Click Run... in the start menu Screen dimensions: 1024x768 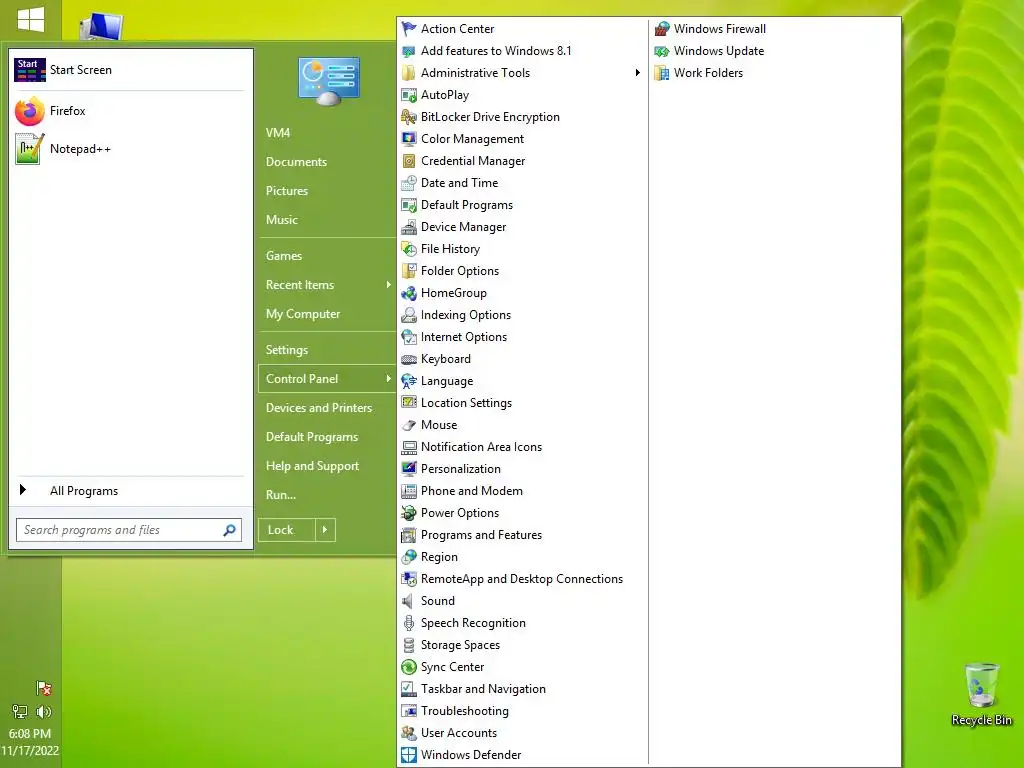coord(281,495)
